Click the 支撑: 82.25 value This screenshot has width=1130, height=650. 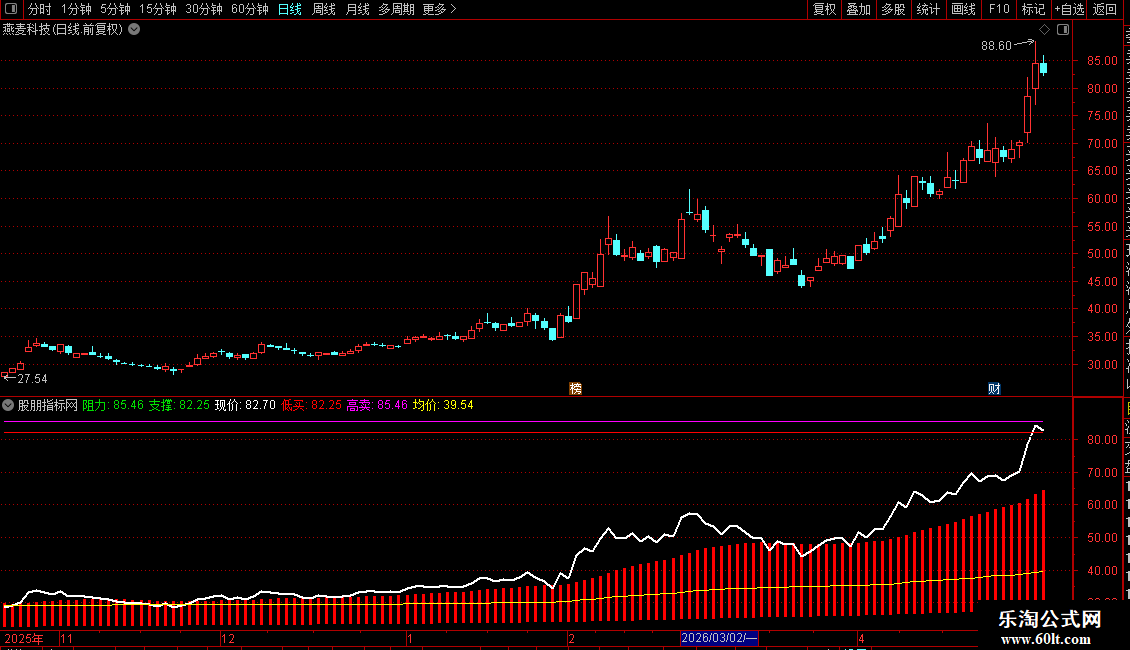pos(179,405)
